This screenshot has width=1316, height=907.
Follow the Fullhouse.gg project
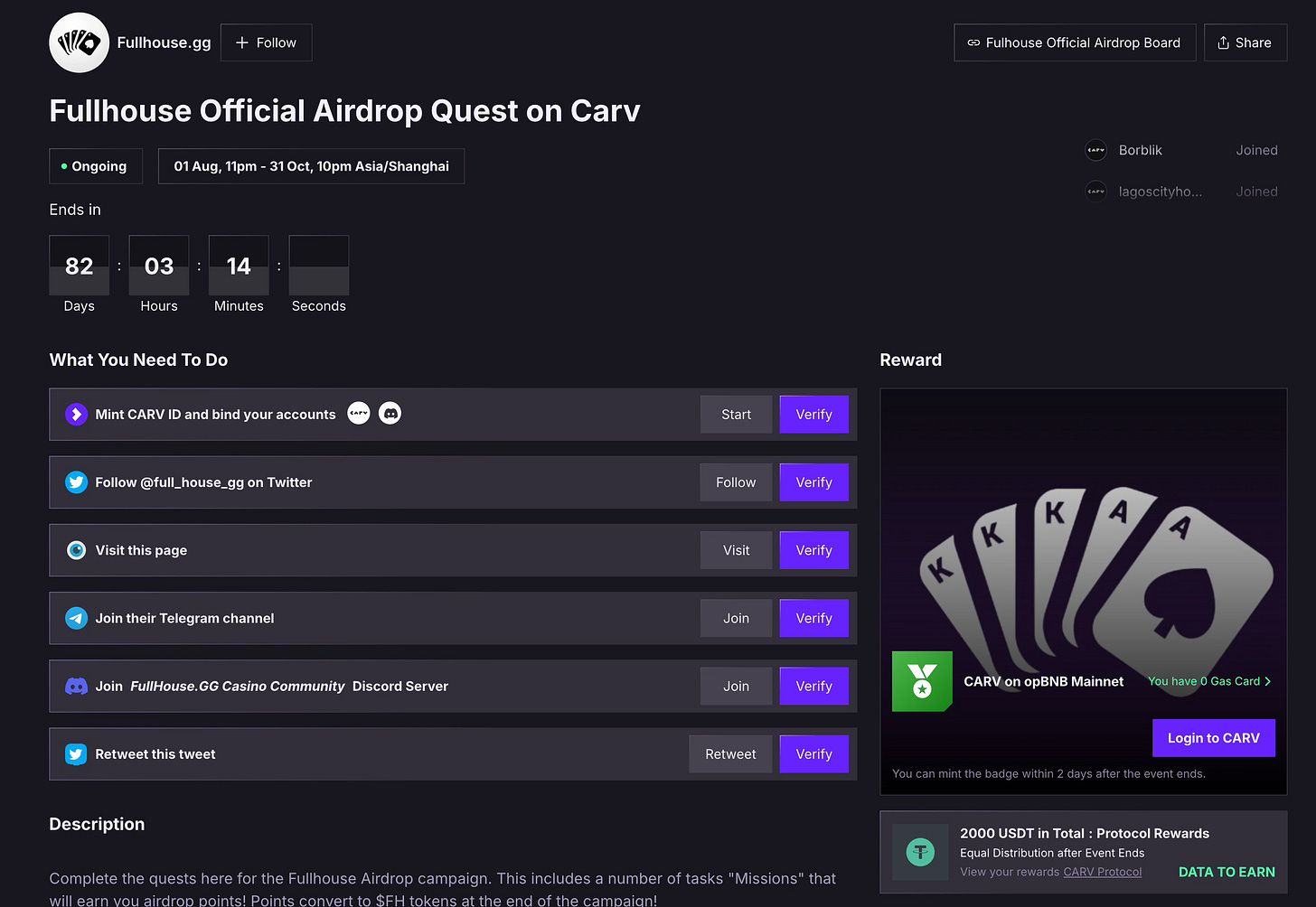[x=267, y=42]
